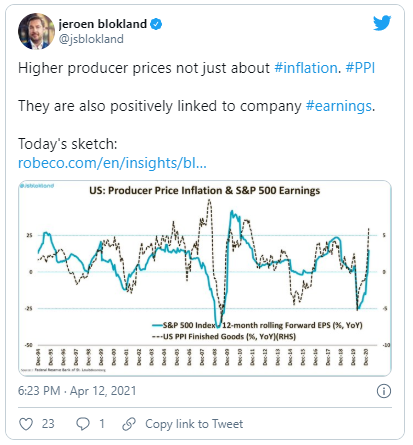Viewport: 413px width, 445px height.
Task: Select Copy link to Tweet
Action: click(194, 424)
